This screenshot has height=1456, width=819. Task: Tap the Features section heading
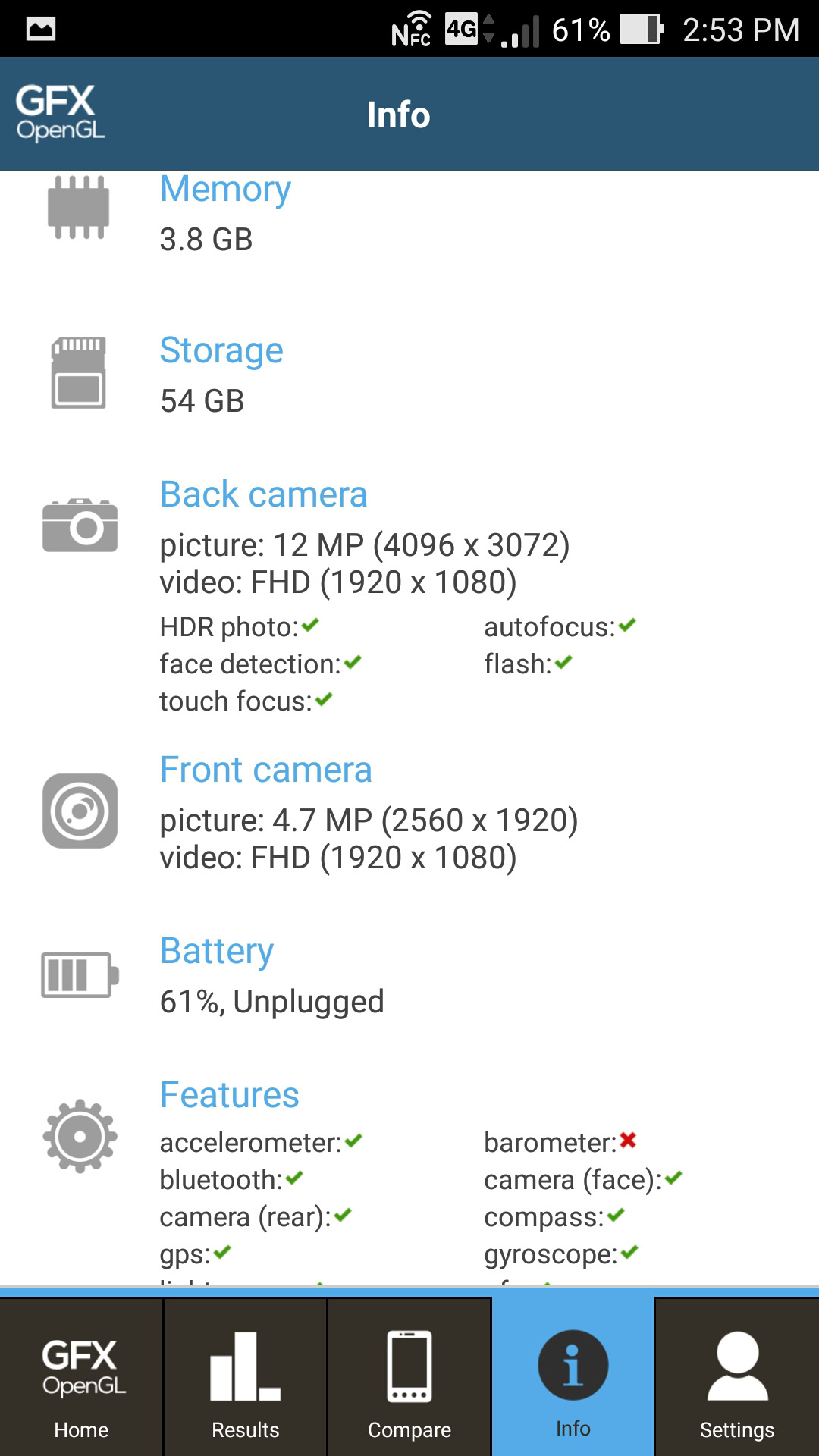(229, 1095)
